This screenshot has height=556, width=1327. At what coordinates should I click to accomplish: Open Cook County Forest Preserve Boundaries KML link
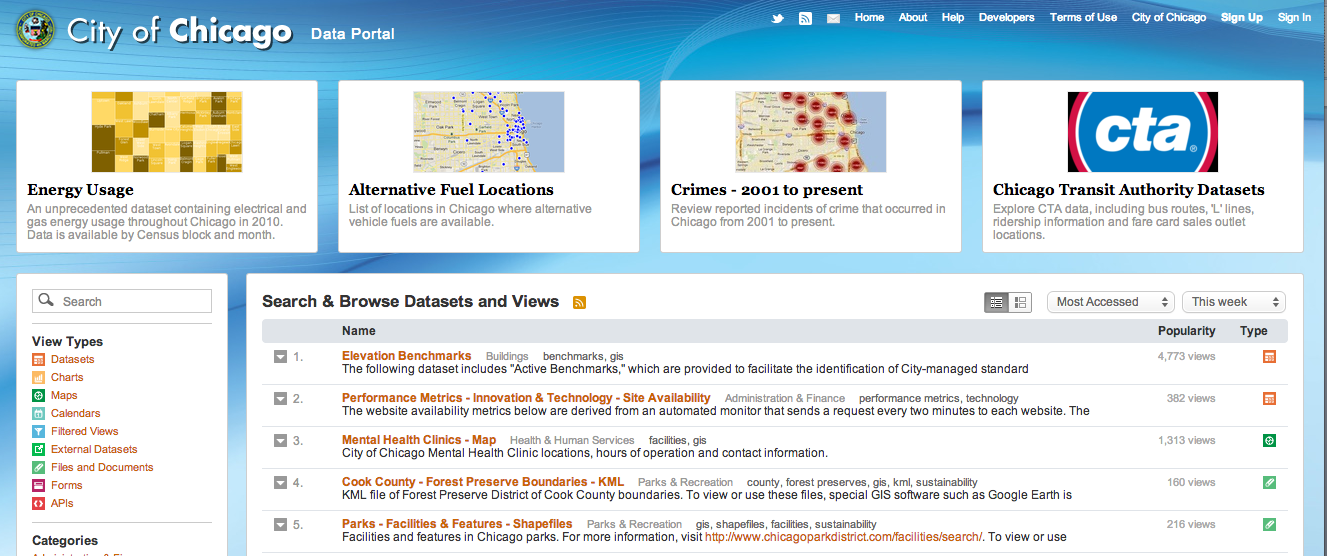[x=483, y=482]
